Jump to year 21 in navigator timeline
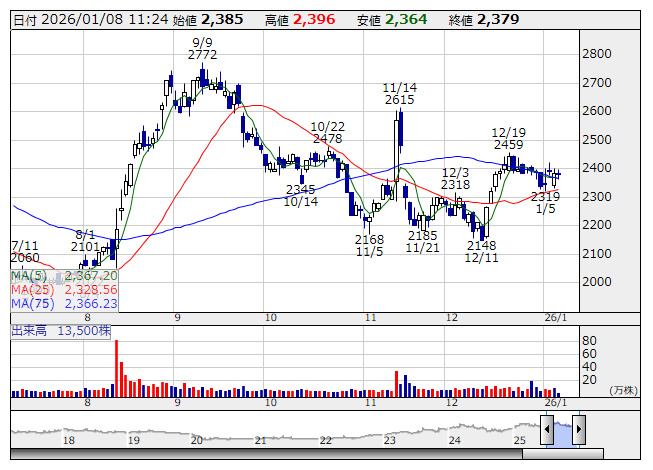The height and width of the screenshot is (470, 653). coord(260,440)
